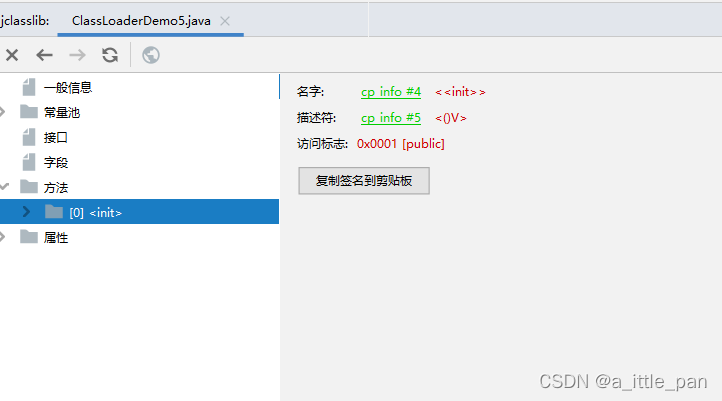
Task: Click the <()V> descriptor value
Action: click(x=451, y=118)
